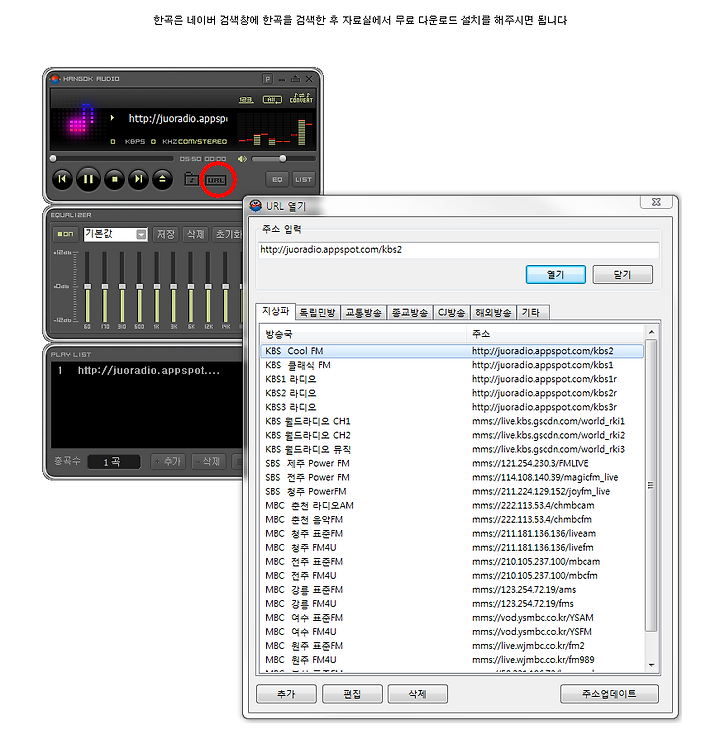720x729 pixels.
Task: Select MBC 강릉 FM4U row
Action: click(452, 603)
